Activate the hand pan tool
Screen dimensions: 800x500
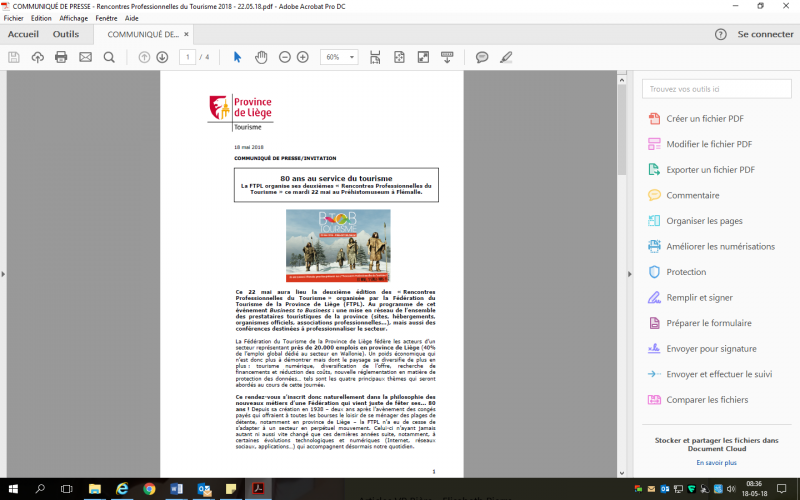(x=261, y=57)
